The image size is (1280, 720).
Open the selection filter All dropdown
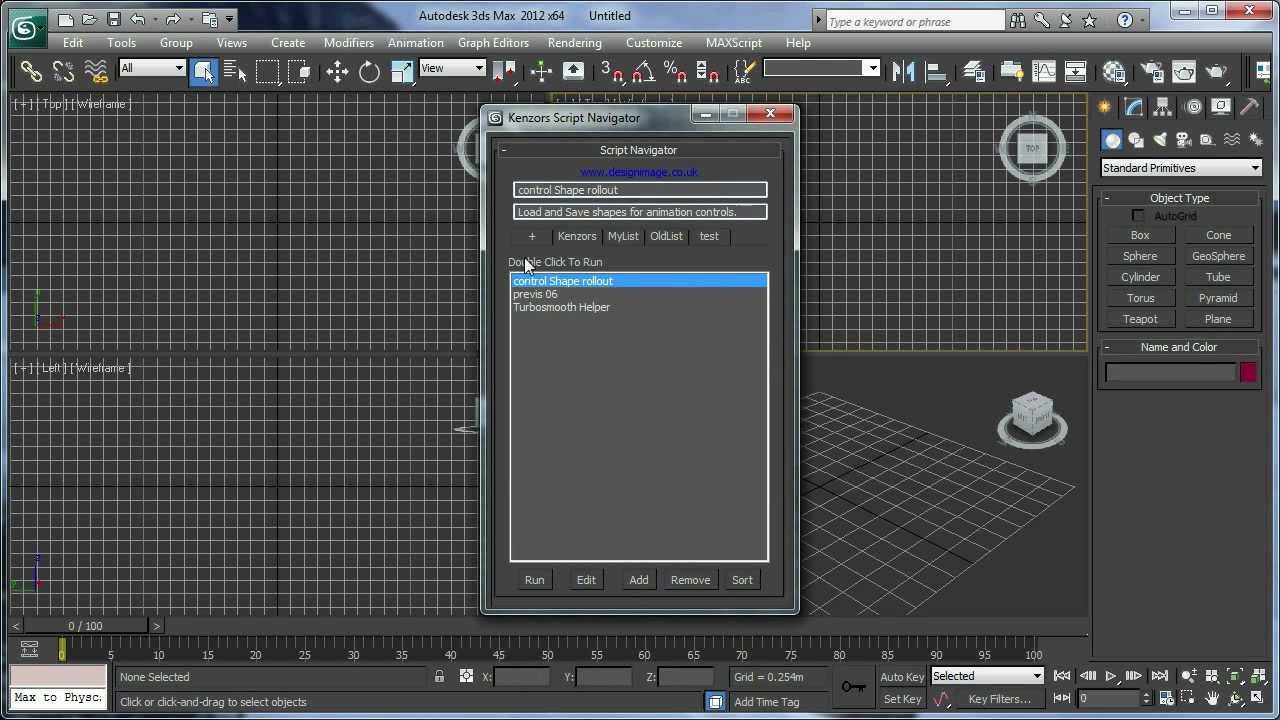[x=153, y=68]
